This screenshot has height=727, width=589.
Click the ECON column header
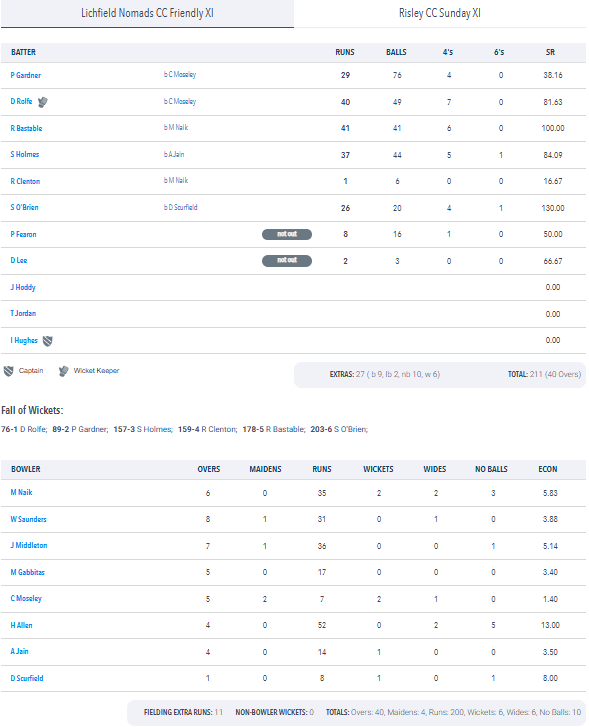pyautogui.click(x=548, y=469)
